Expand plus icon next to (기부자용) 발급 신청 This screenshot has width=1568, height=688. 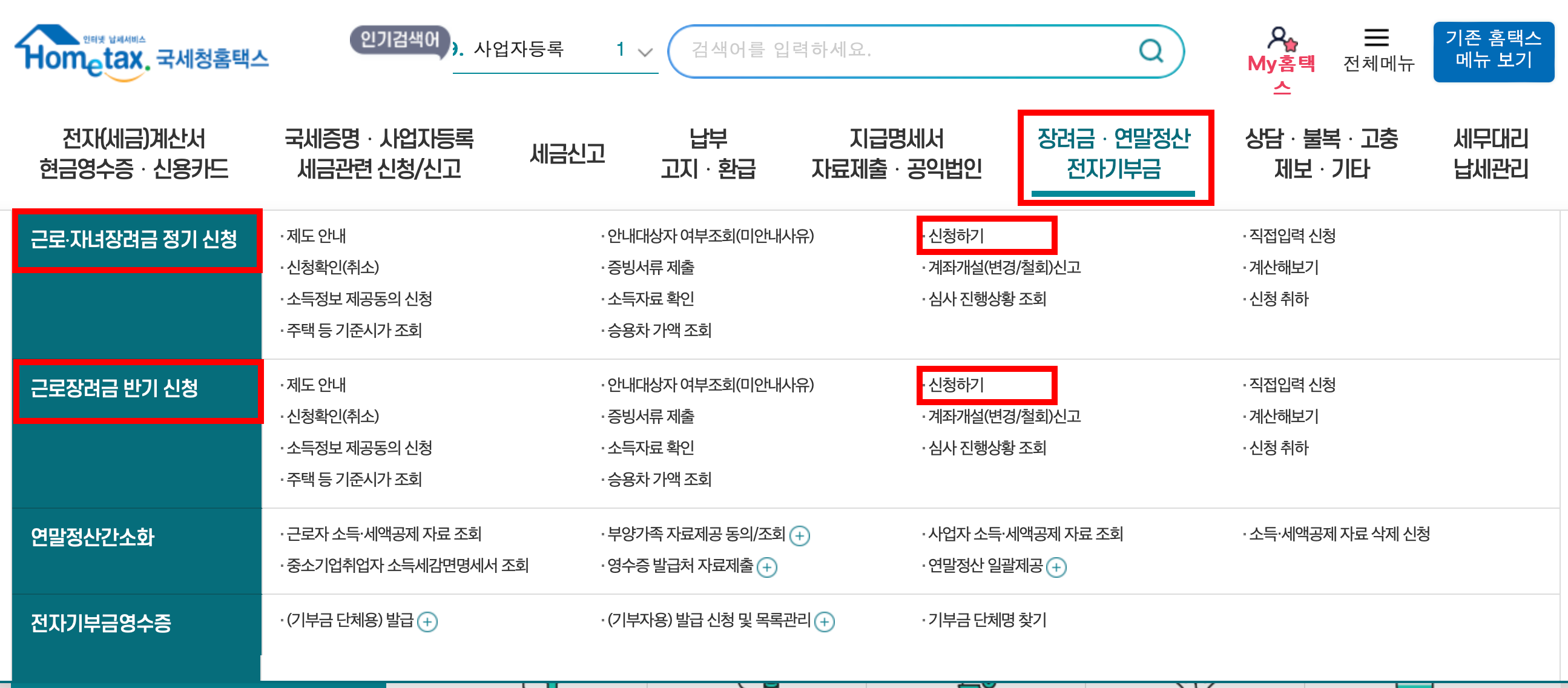pos(824,622)
